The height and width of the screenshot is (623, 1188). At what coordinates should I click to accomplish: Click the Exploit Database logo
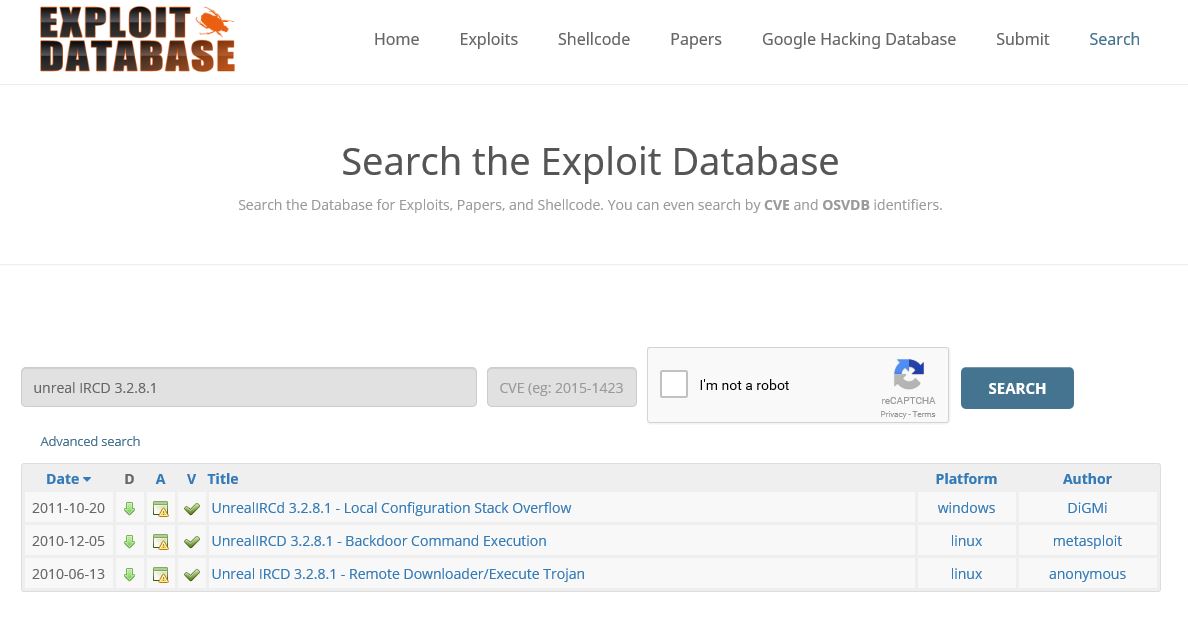coord(137,39)
